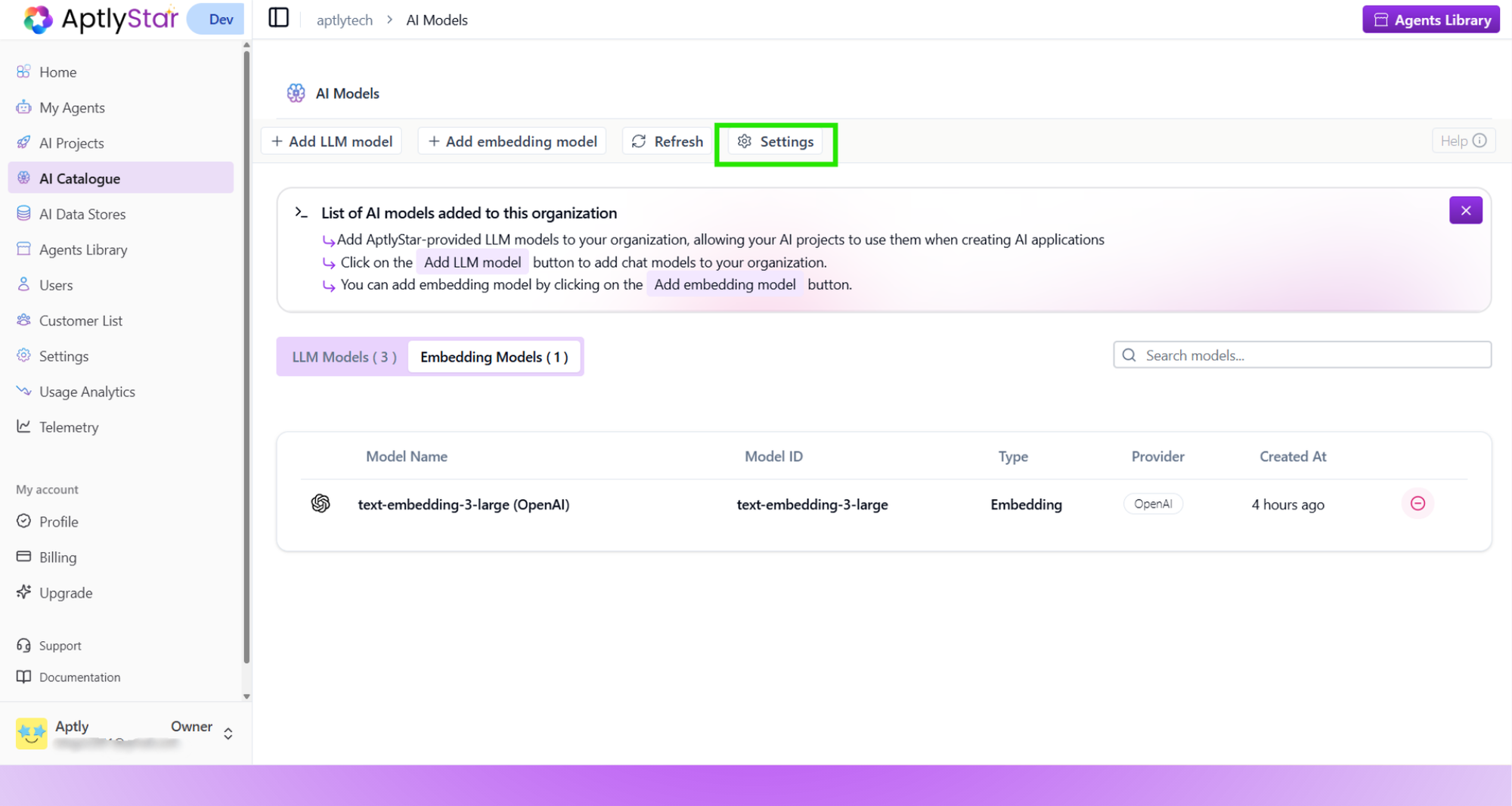Click the Add LLM model button

[x=331, y=141]
